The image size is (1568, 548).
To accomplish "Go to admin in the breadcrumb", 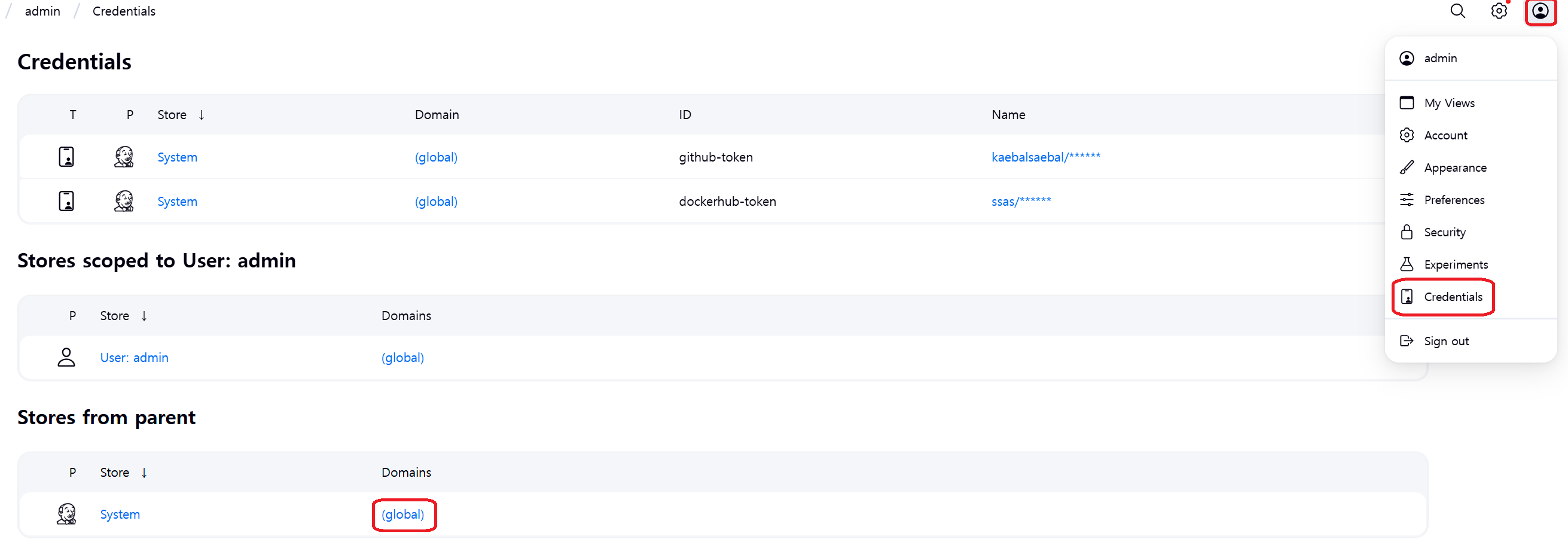I will pyautogui.click(x=42, y=11).
